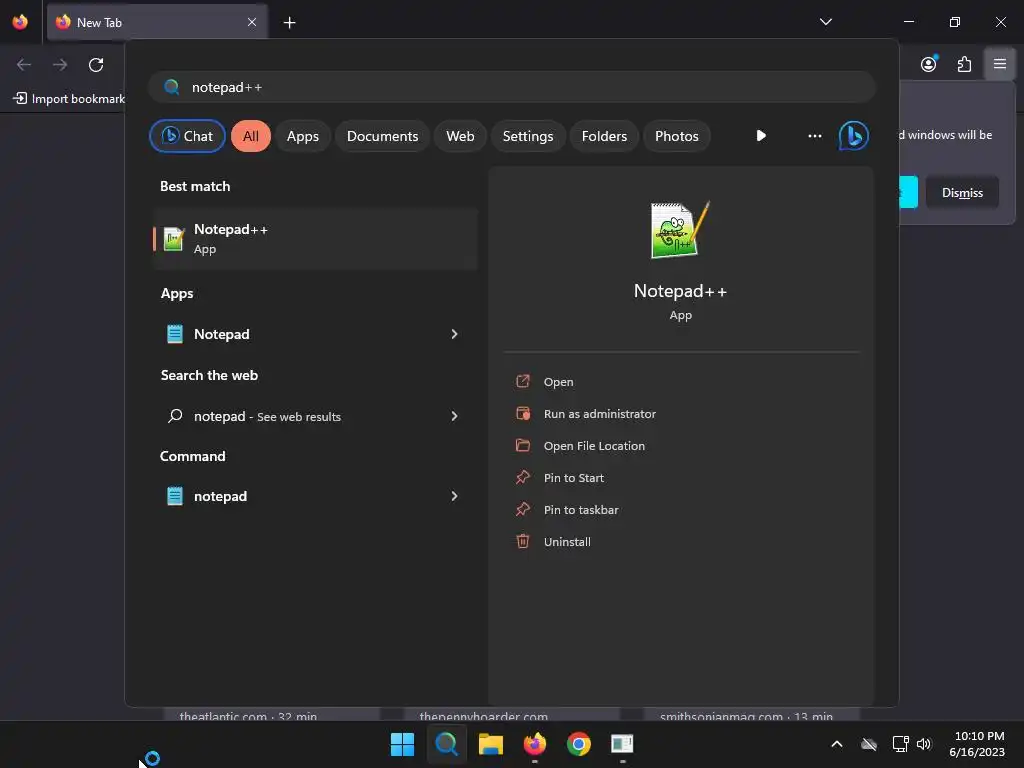Click the Bing icon beside search filters

[853, 136]
